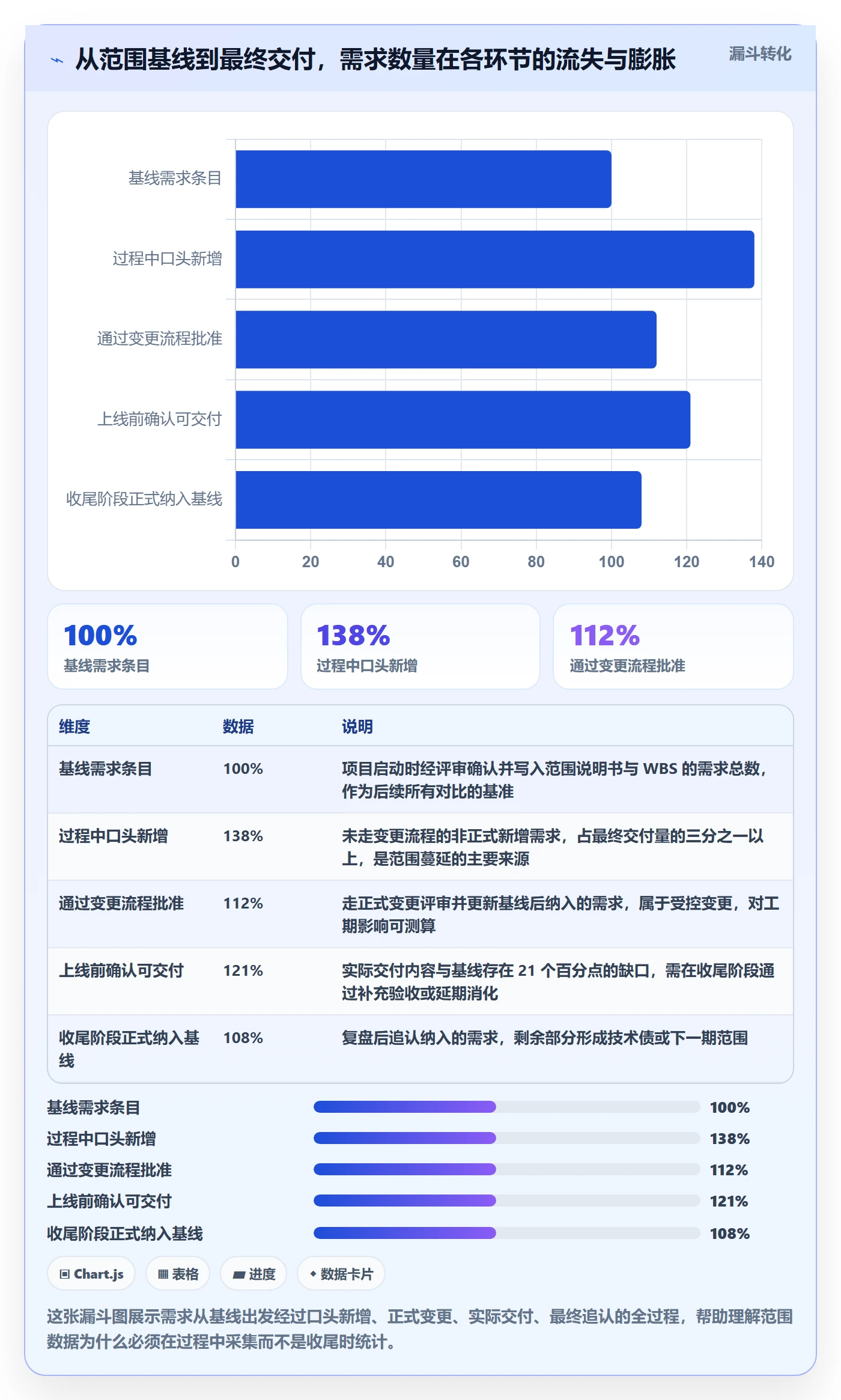Click the 数据 column header
Viewport: 841px width, 1400px height.
(238, 726)
